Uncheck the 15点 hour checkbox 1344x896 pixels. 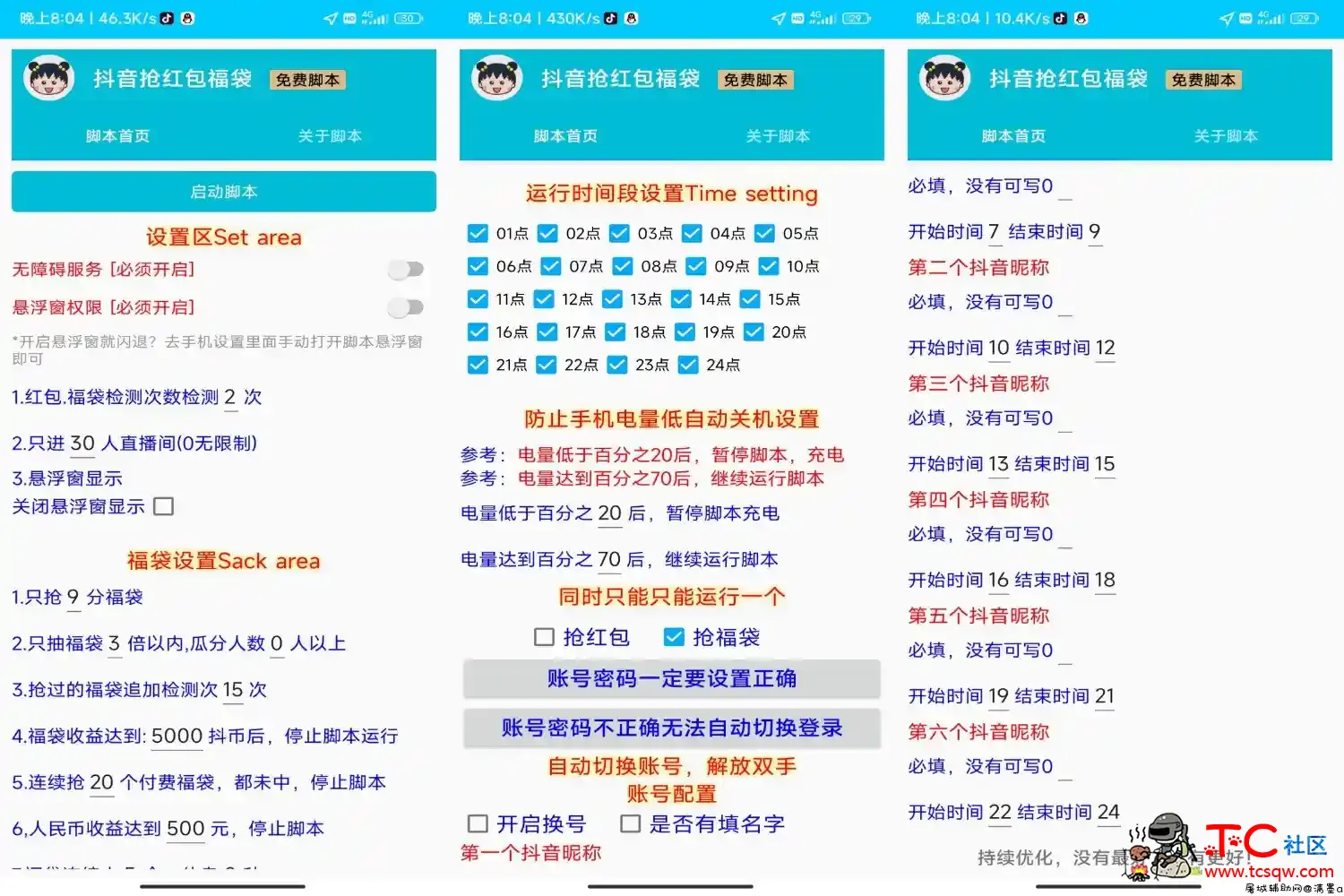[750, 299]
